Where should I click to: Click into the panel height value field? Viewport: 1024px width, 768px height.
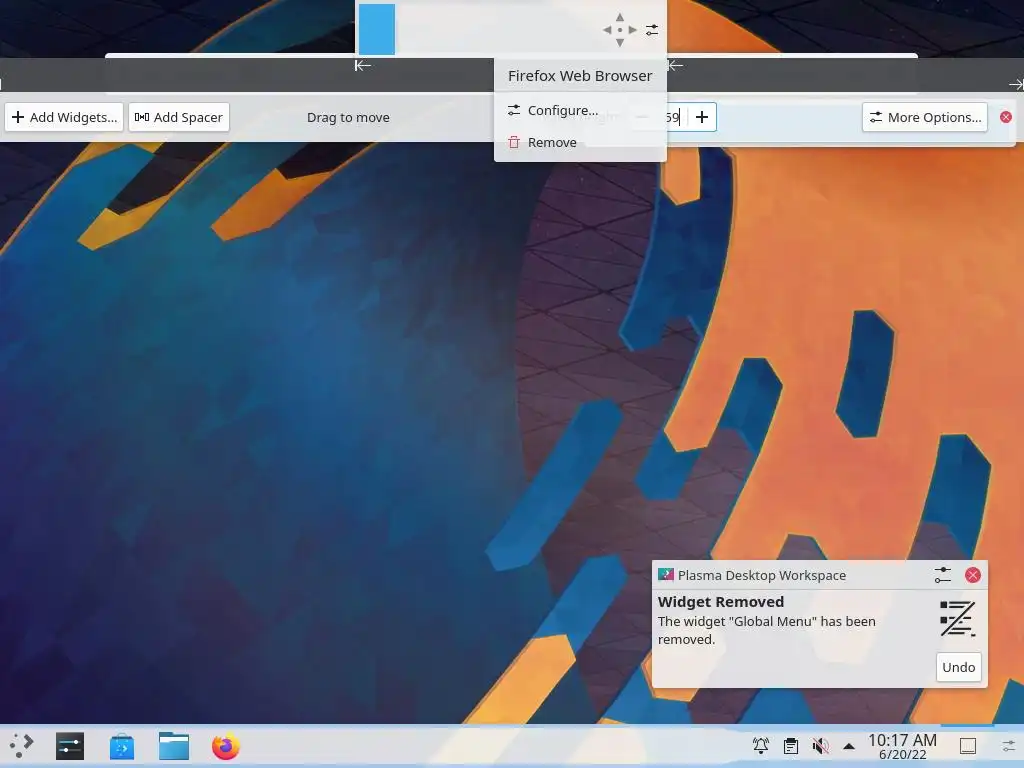[x=673, y=117]
